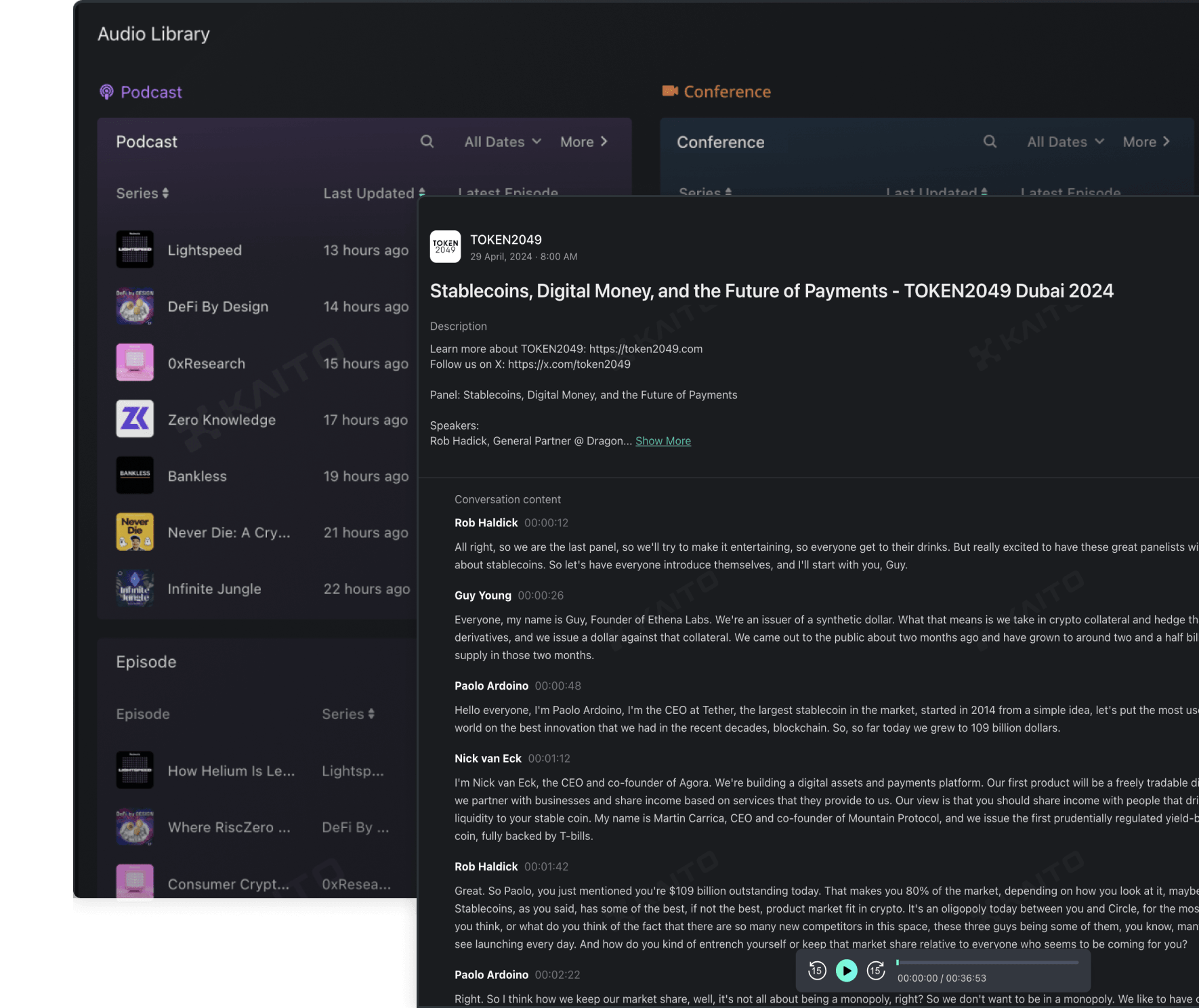
Task: Click the Conference camera heading icon
Action: (670, 91)
